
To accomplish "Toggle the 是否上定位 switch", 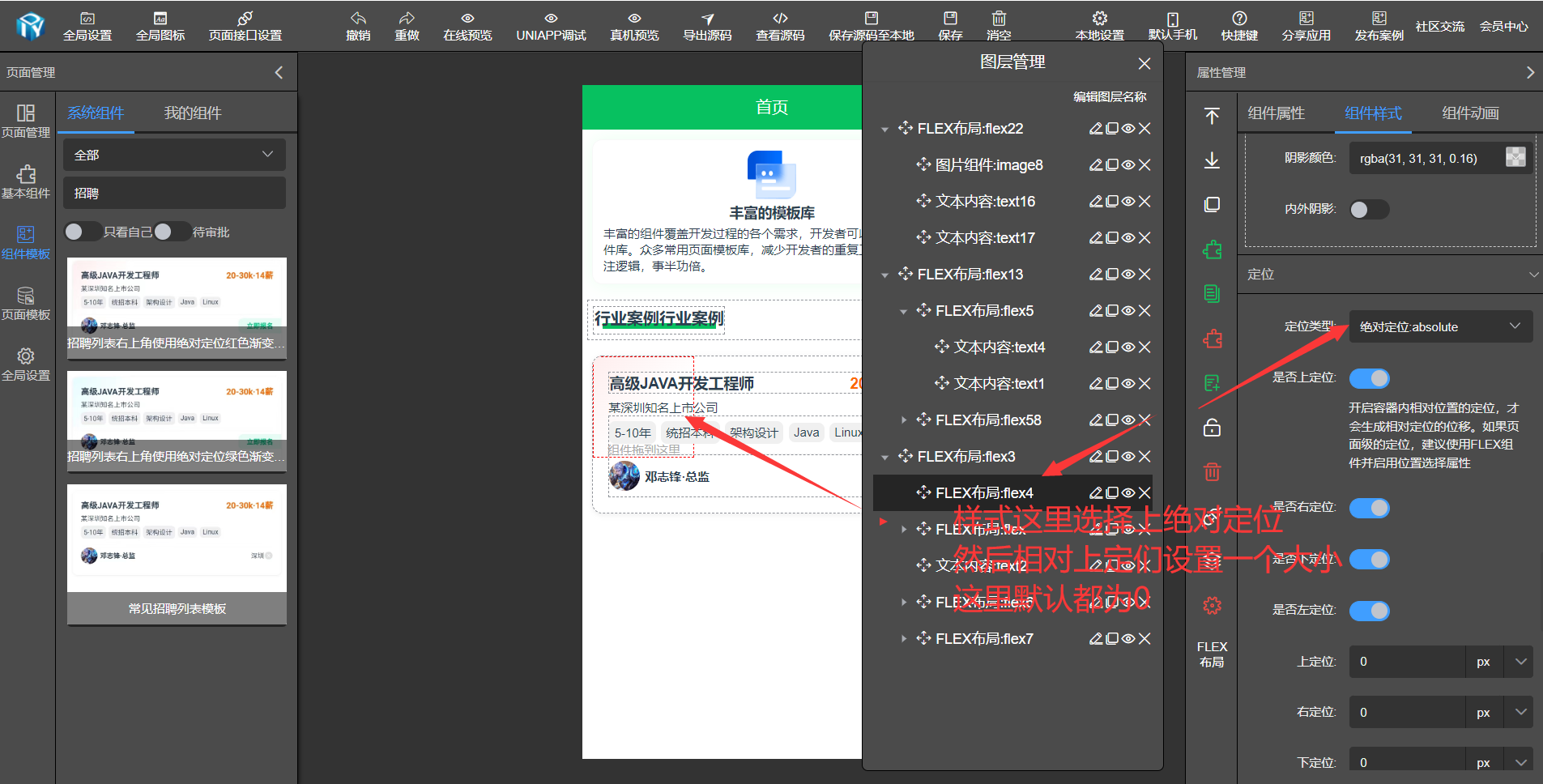I will pyautogui.click(x=1369, y=378).
